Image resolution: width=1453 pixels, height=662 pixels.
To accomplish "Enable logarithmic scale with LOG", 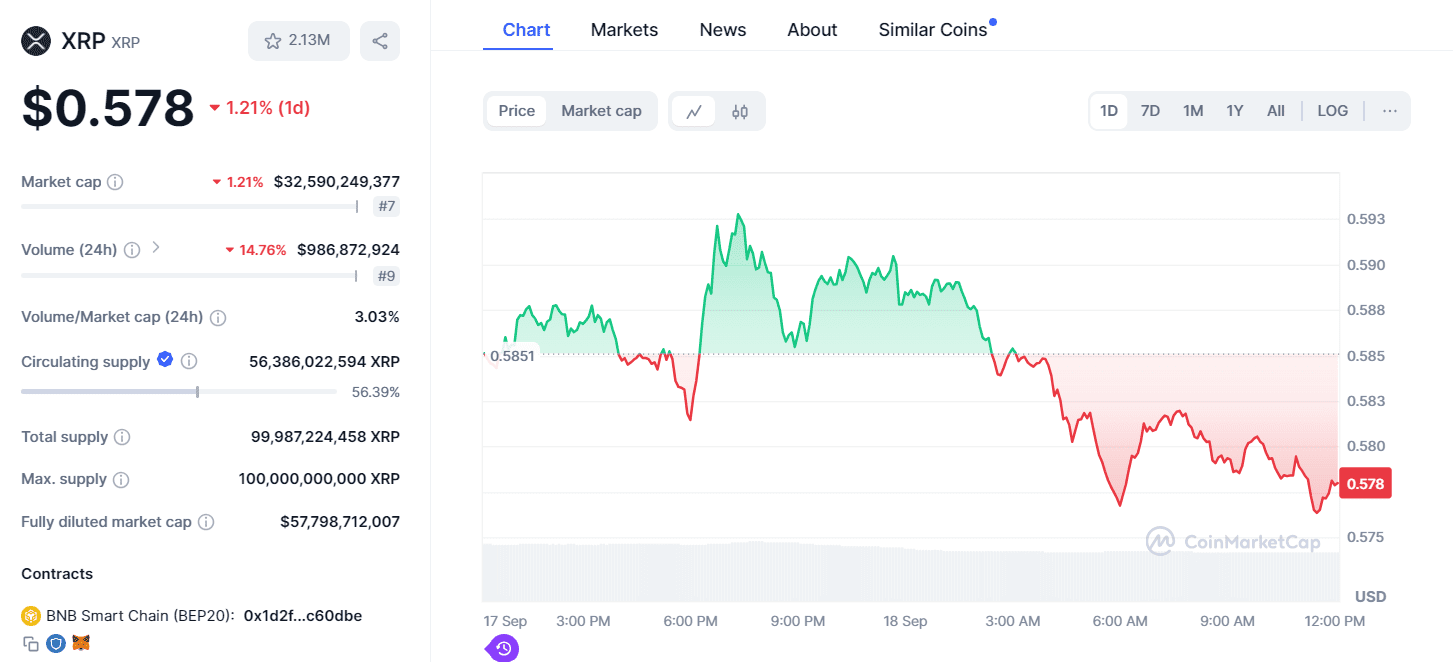I will [1332, 110].
